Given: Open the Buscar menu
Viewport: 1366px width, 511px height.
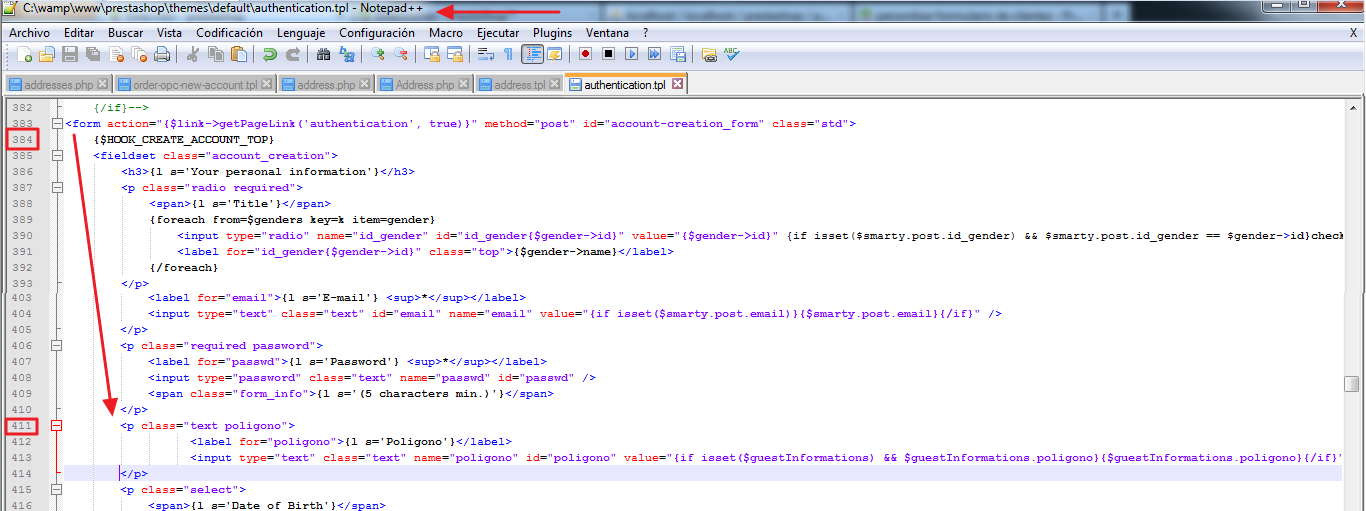Looking at the screenshot, I should tap(126, 32).
